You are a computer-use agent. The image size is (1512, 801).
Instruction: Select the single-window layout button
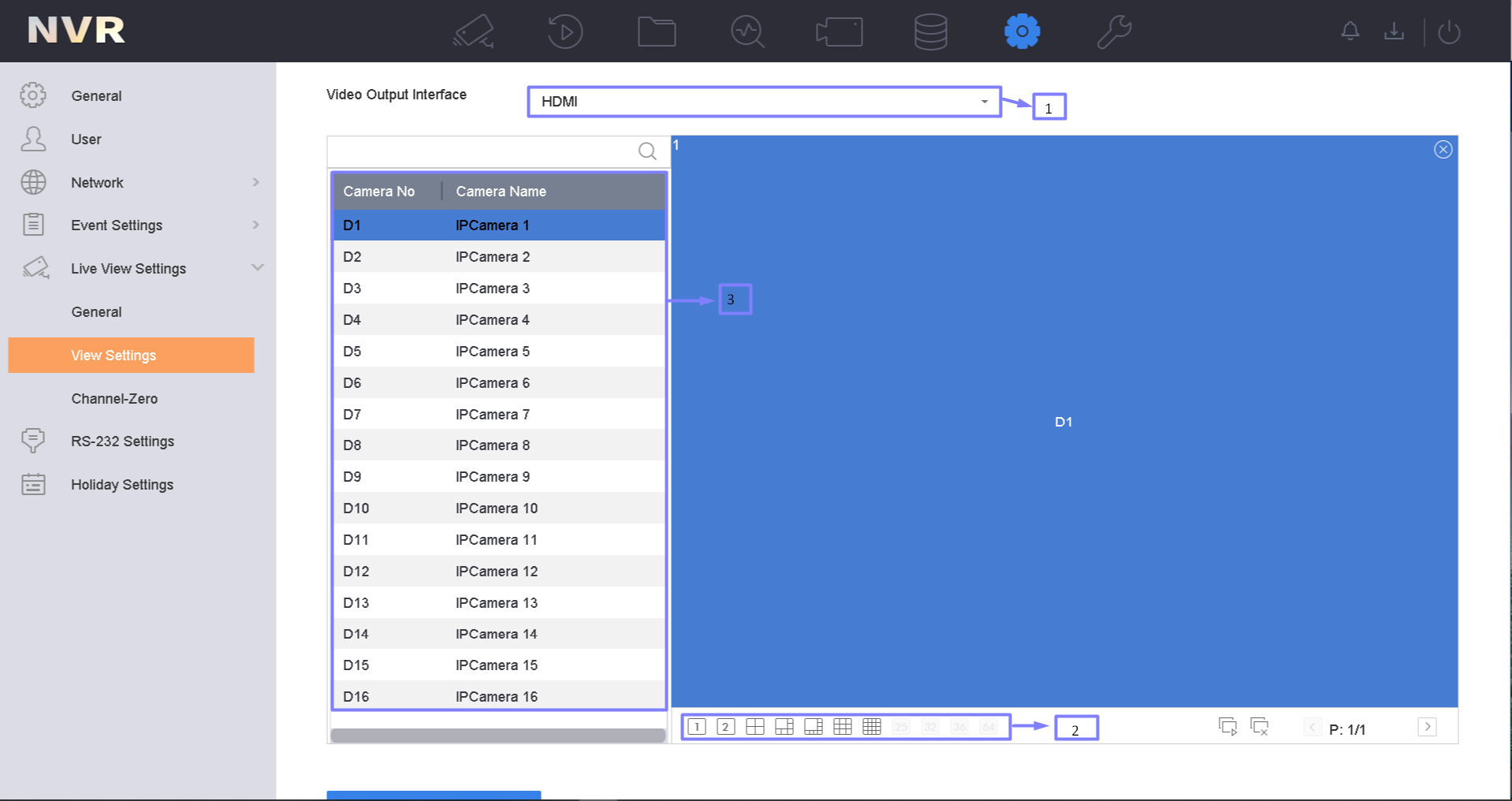pyautogui.click(x=697, y=727)
